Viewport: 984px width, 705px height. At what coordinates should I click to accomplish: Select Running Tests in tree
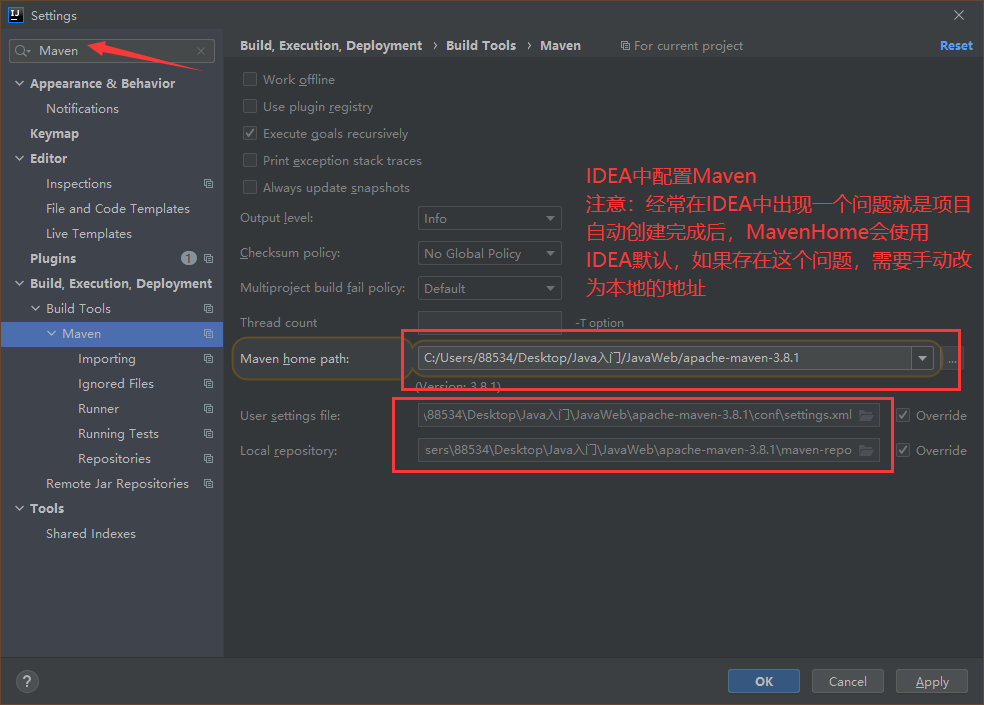point(119,434)
